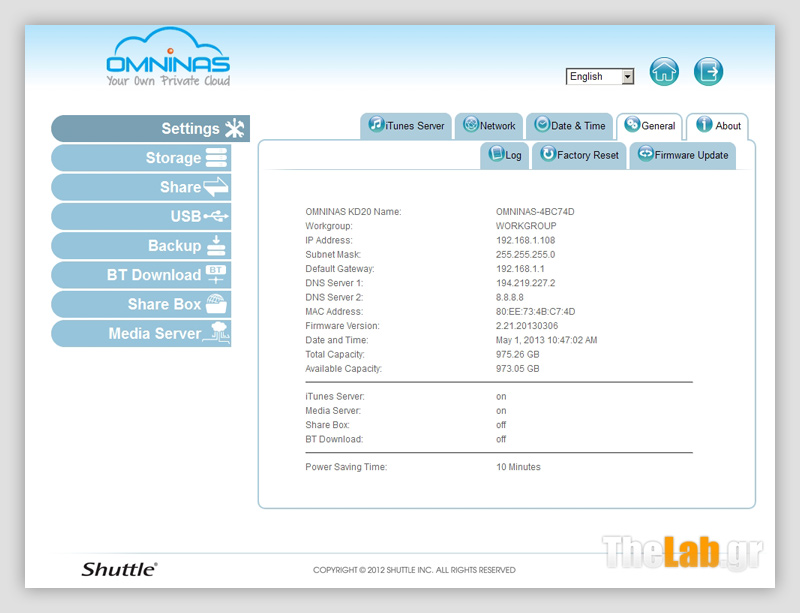Viewport: 800px width, 613px height.
Task: Click the Logout door icon
Action: (708, 72)
